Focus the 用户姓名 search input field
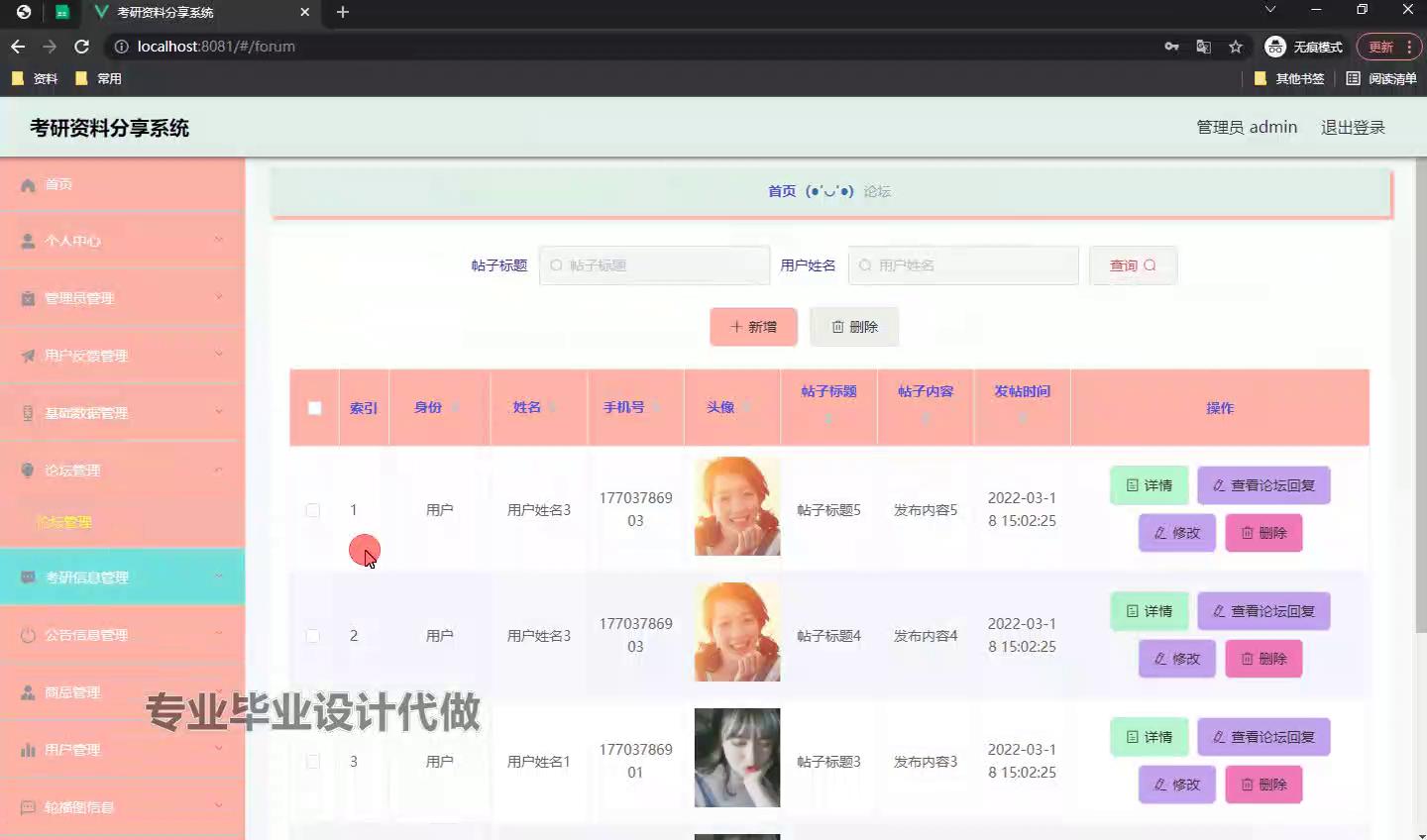Viewport: 1427px width, 840px height. click(x=963, y=265)
